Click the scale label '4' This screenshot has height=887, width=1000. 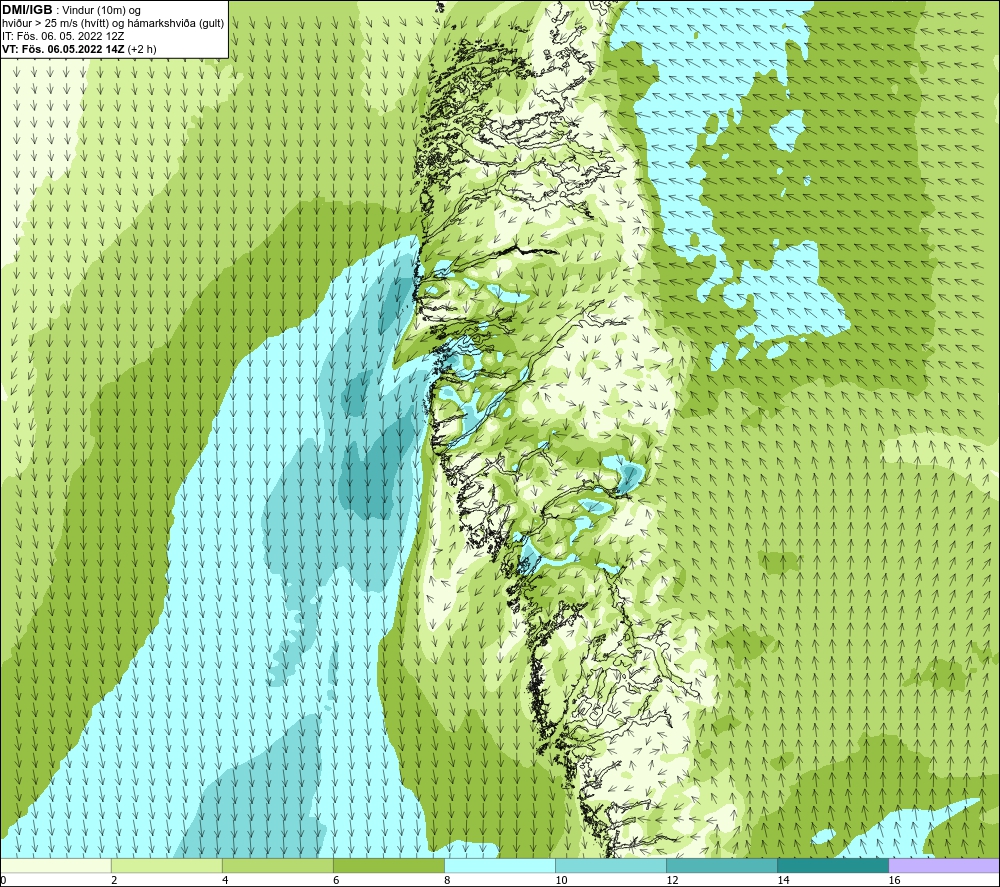pyautogui.click(x=225, y=881)
